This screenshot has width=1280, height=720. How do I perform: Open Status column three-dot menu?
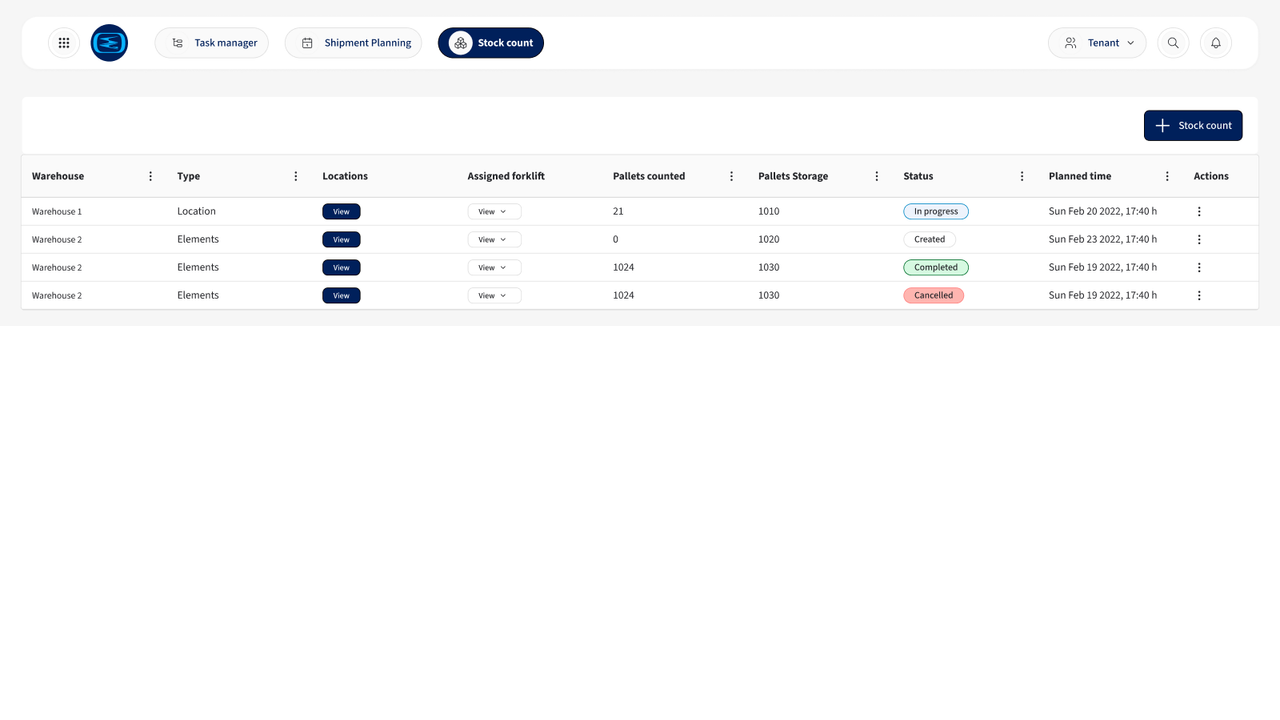(x=1022, y=176)
